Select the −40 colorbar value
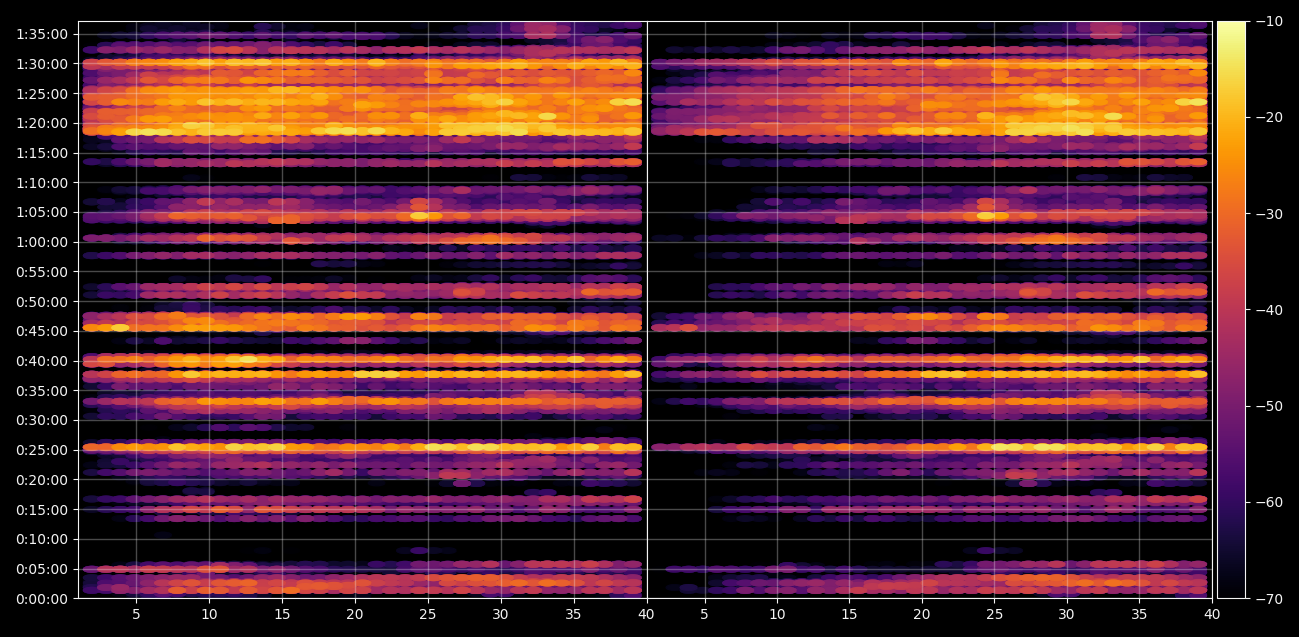1299x637 pixels. tap(1268, 310)
